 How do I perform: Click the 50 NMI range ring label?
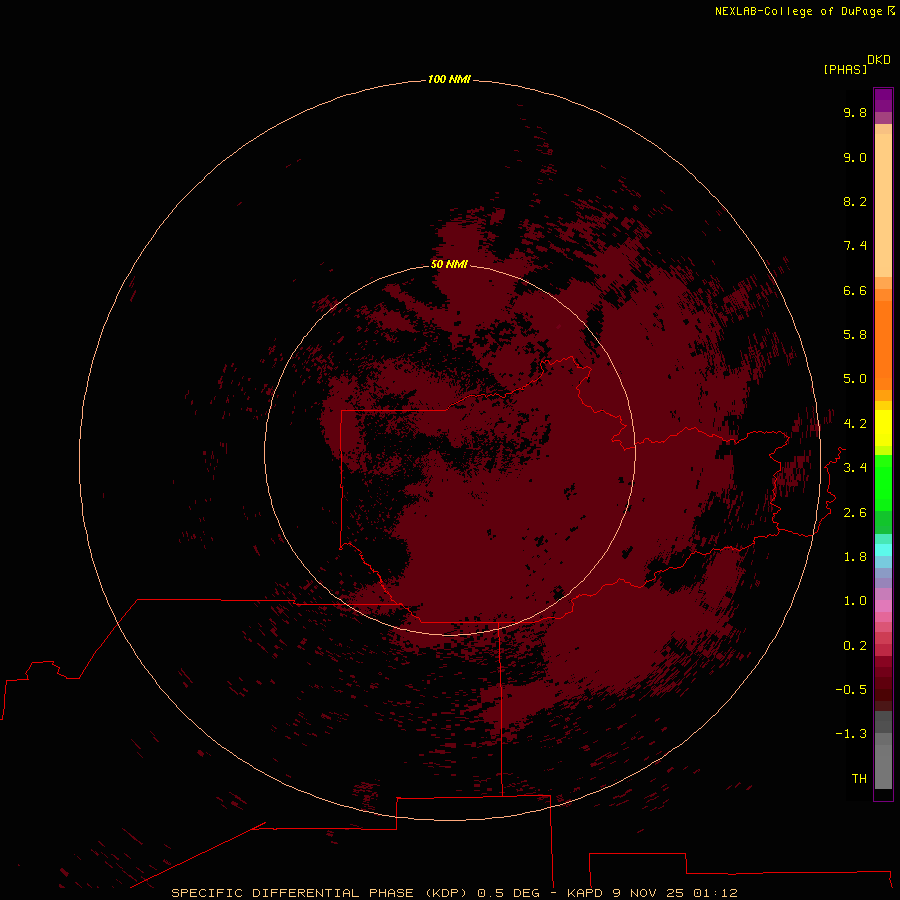pyautogui.click(x=449, y=264)
